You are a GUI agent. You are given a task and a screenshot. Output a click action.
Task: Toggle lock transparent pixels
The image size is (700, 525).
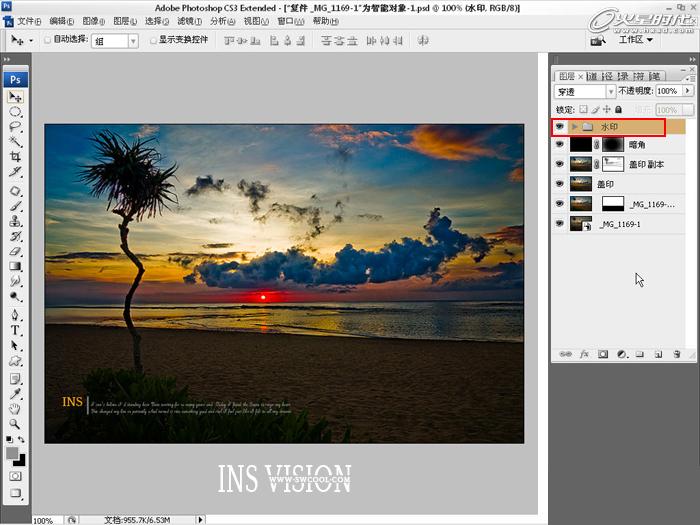coord(583,109)
